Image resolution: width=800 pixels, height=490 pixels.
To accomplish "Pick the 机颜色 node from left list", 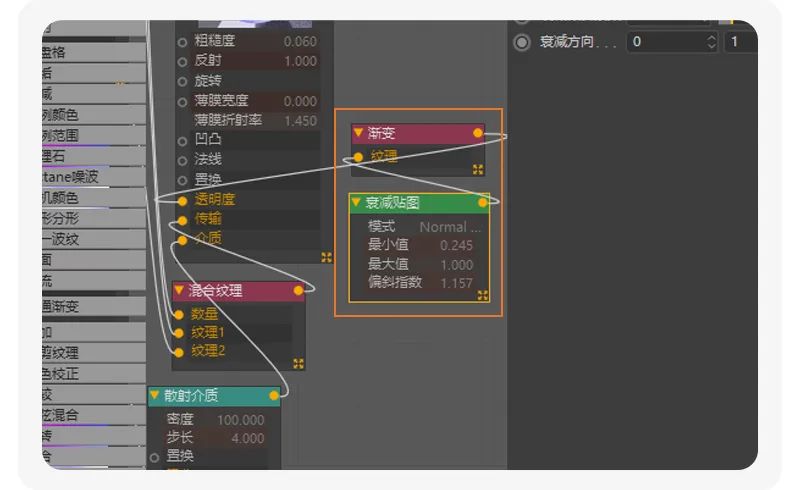I will point(94,198).
